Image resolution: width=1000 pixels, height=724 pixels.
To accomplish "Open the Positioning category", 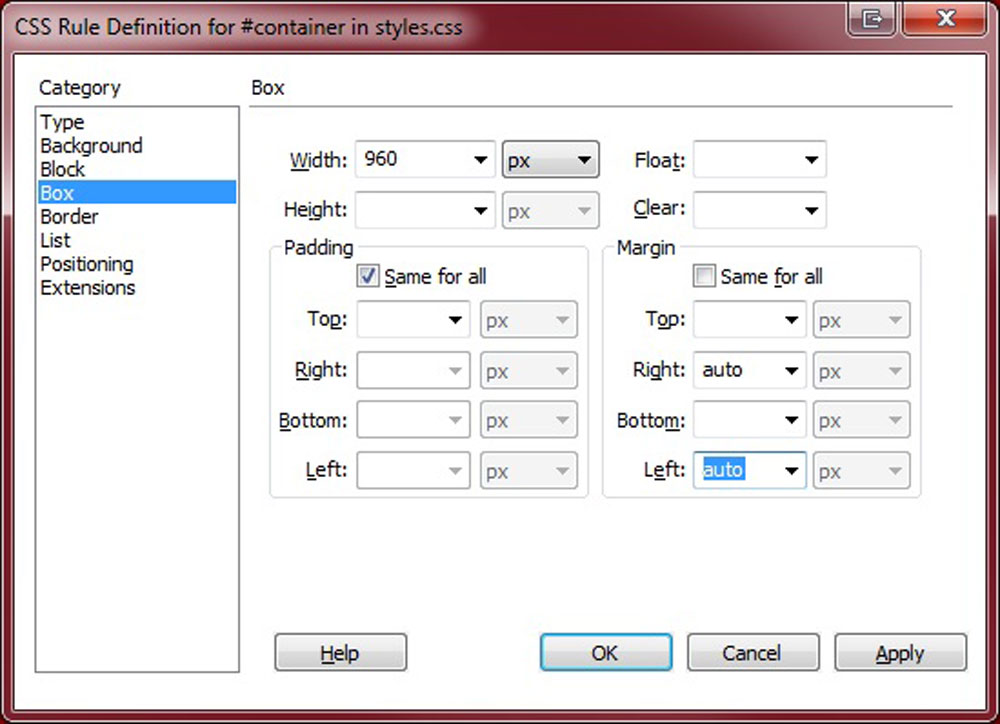I will tap(87, 264).
